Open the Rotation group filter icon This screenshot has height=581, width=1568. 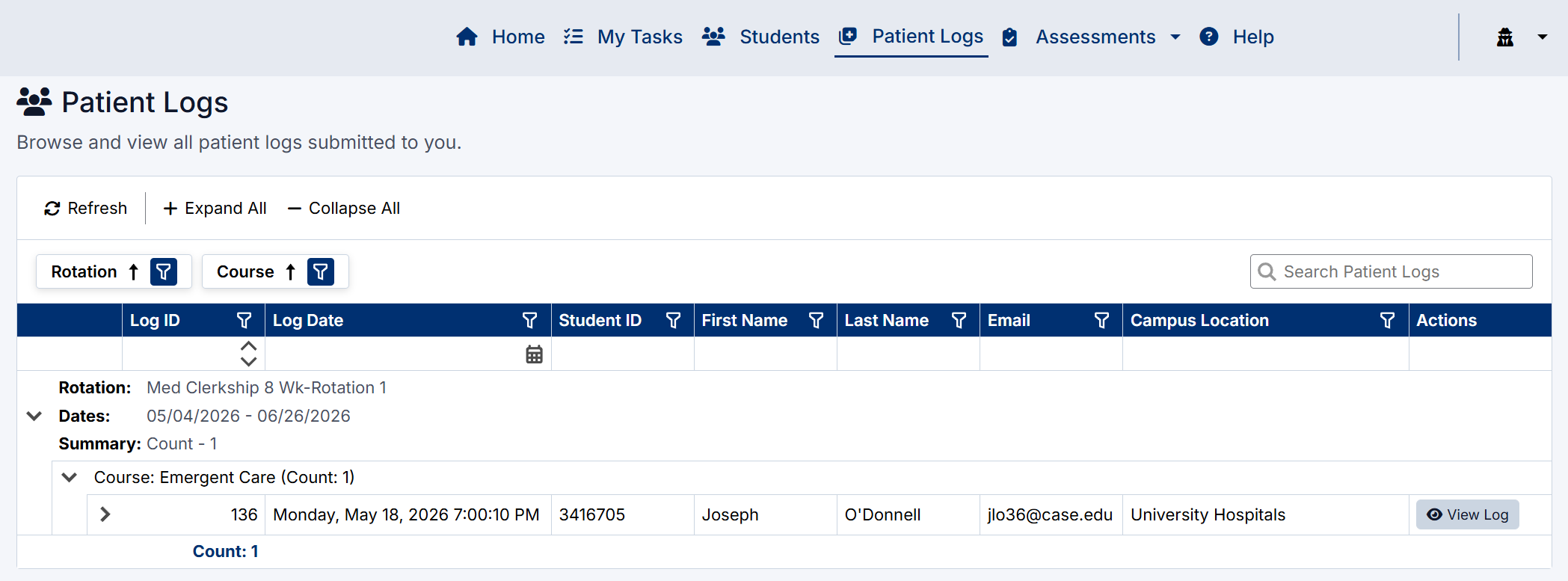[164, 271]
